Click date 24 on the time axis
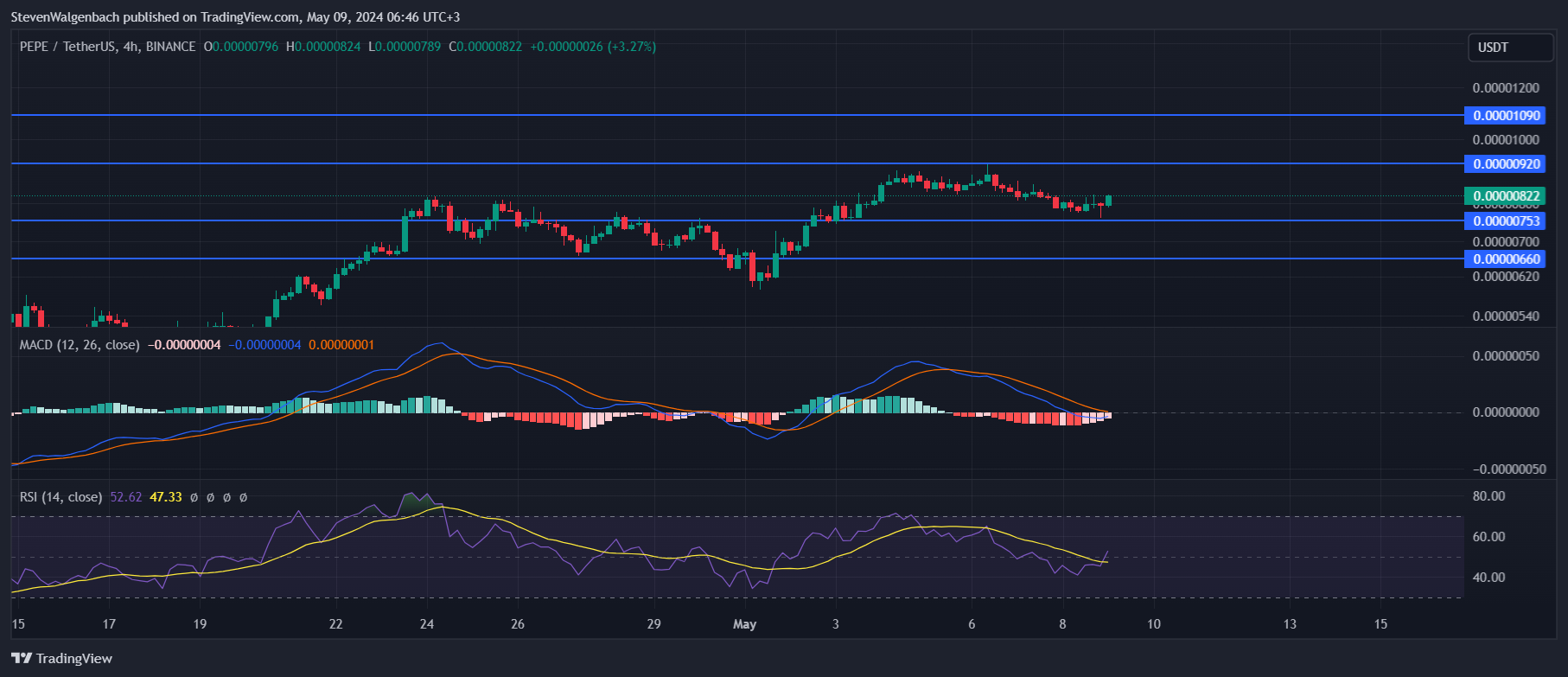 tap(427, 624)
